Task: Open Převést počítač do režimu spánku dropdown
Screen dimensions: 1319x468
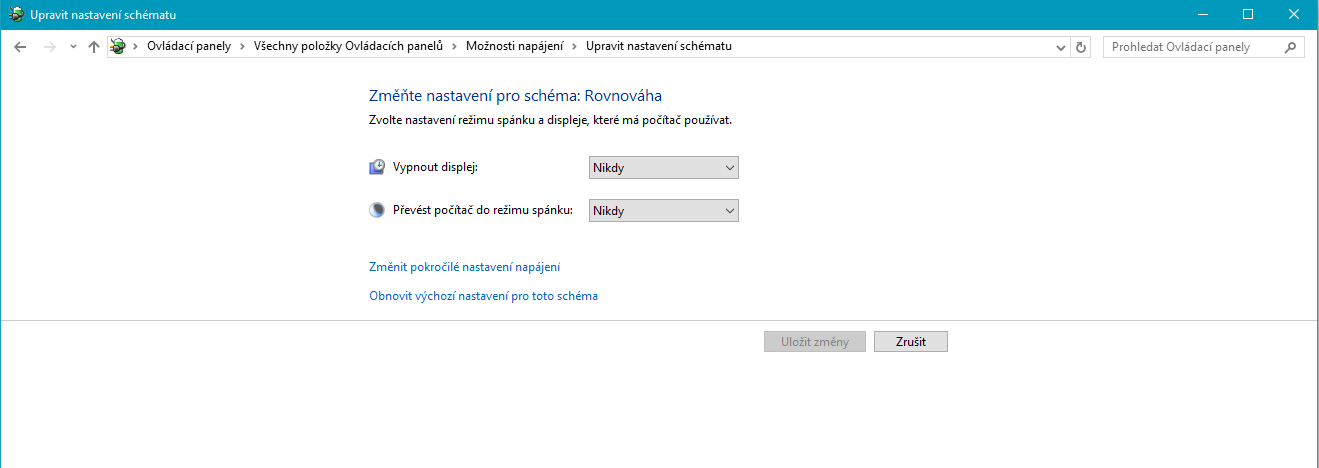Action: pos(664,210)
